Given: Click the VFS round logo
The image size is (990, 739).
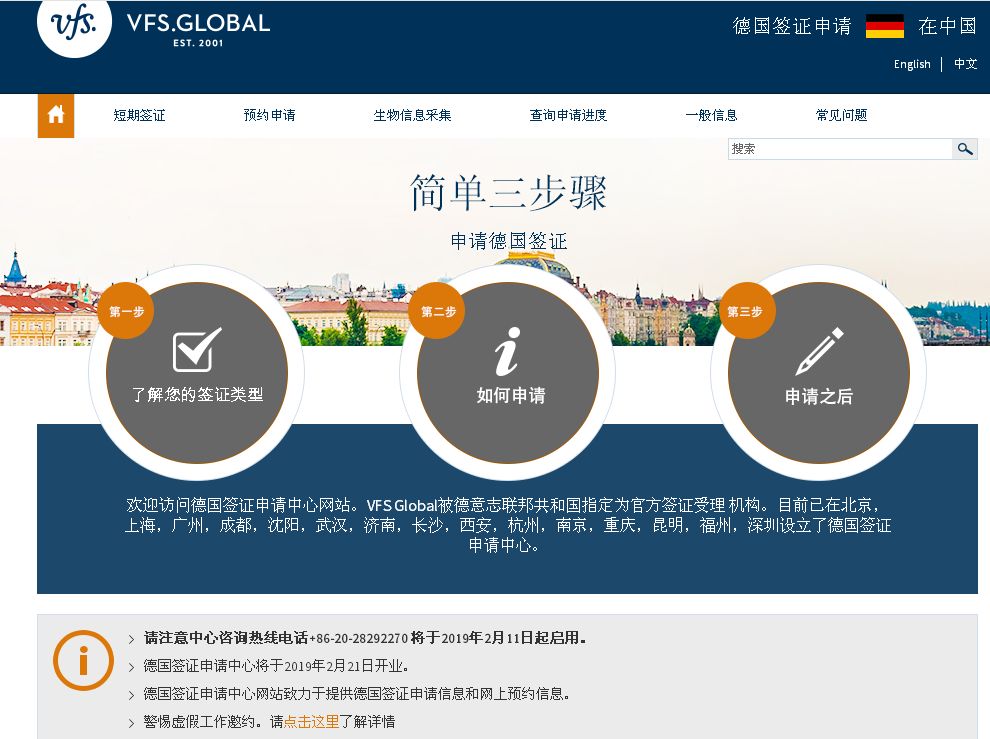Looking at the screenshot, I should tap(75, 27).
